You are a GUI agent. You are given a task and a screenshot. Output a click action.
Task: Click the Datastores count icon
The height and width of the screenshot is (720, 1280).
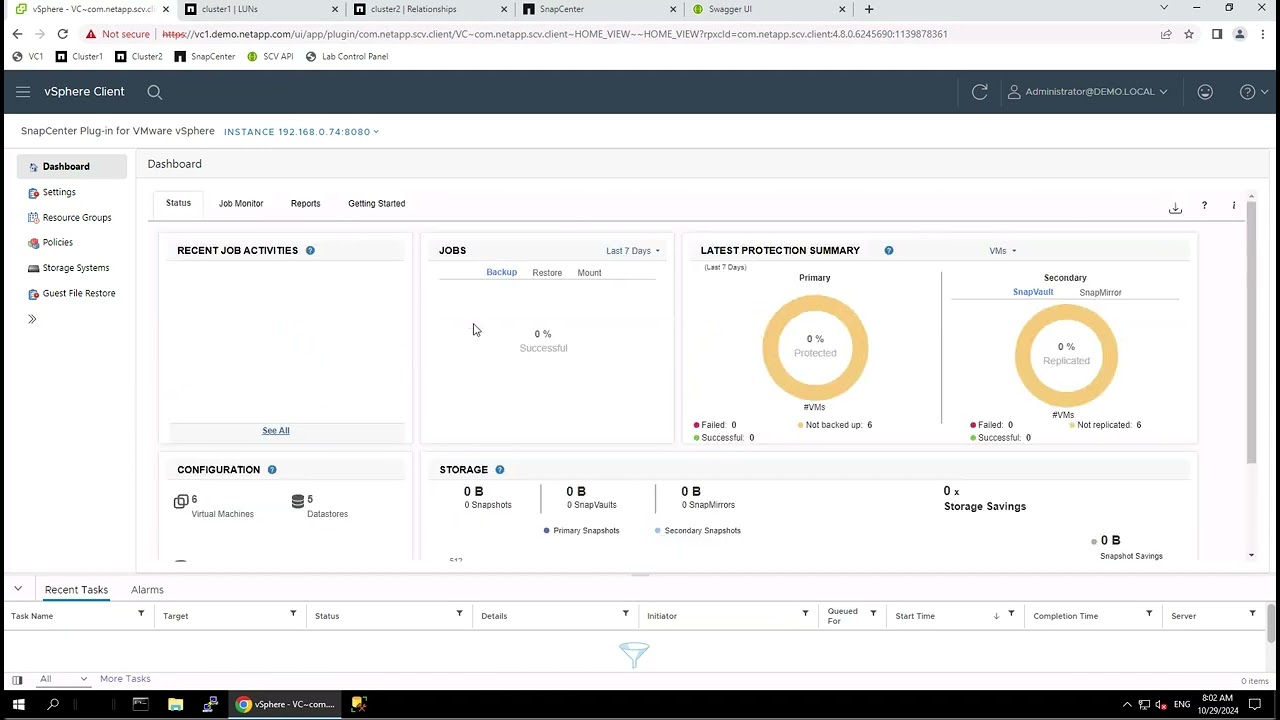pyautogui.click(x=298, y=501)
